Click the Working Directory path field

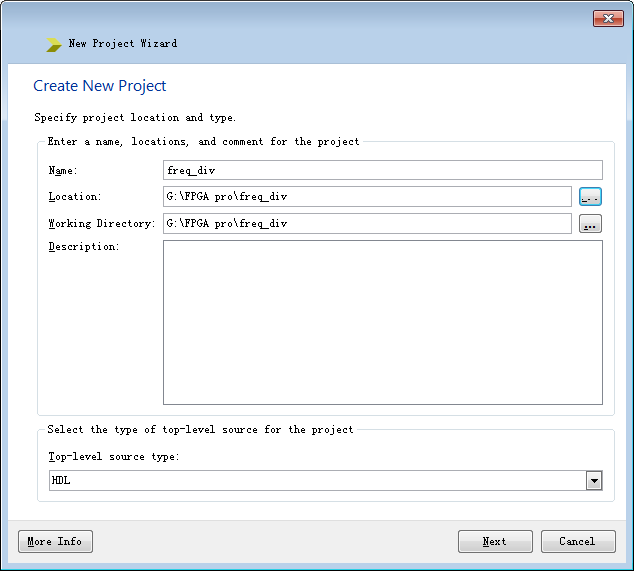pyautogui.click(x=367, y=224)
